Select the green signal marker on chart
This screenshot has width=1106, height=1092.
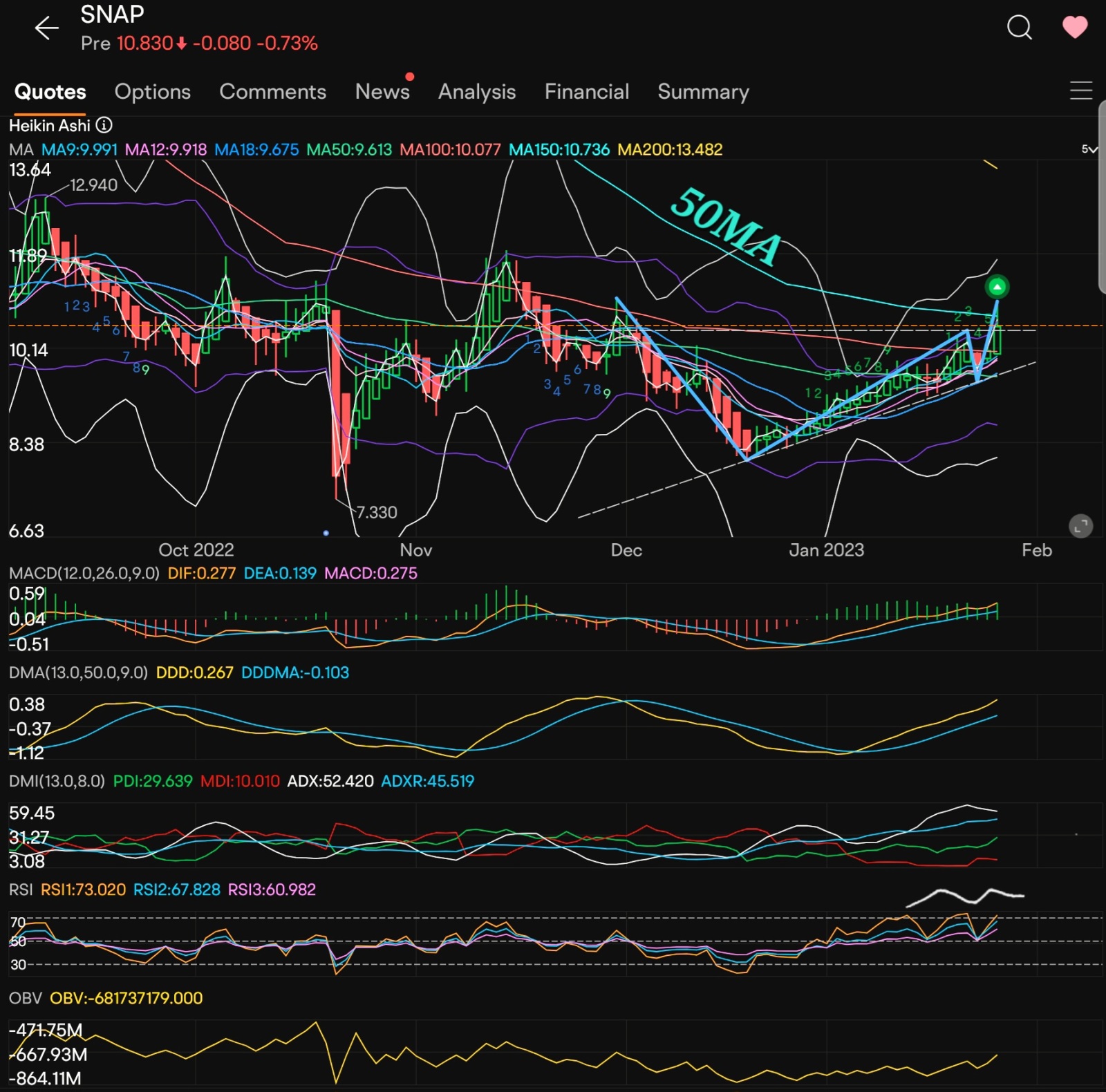pos(997,286)
